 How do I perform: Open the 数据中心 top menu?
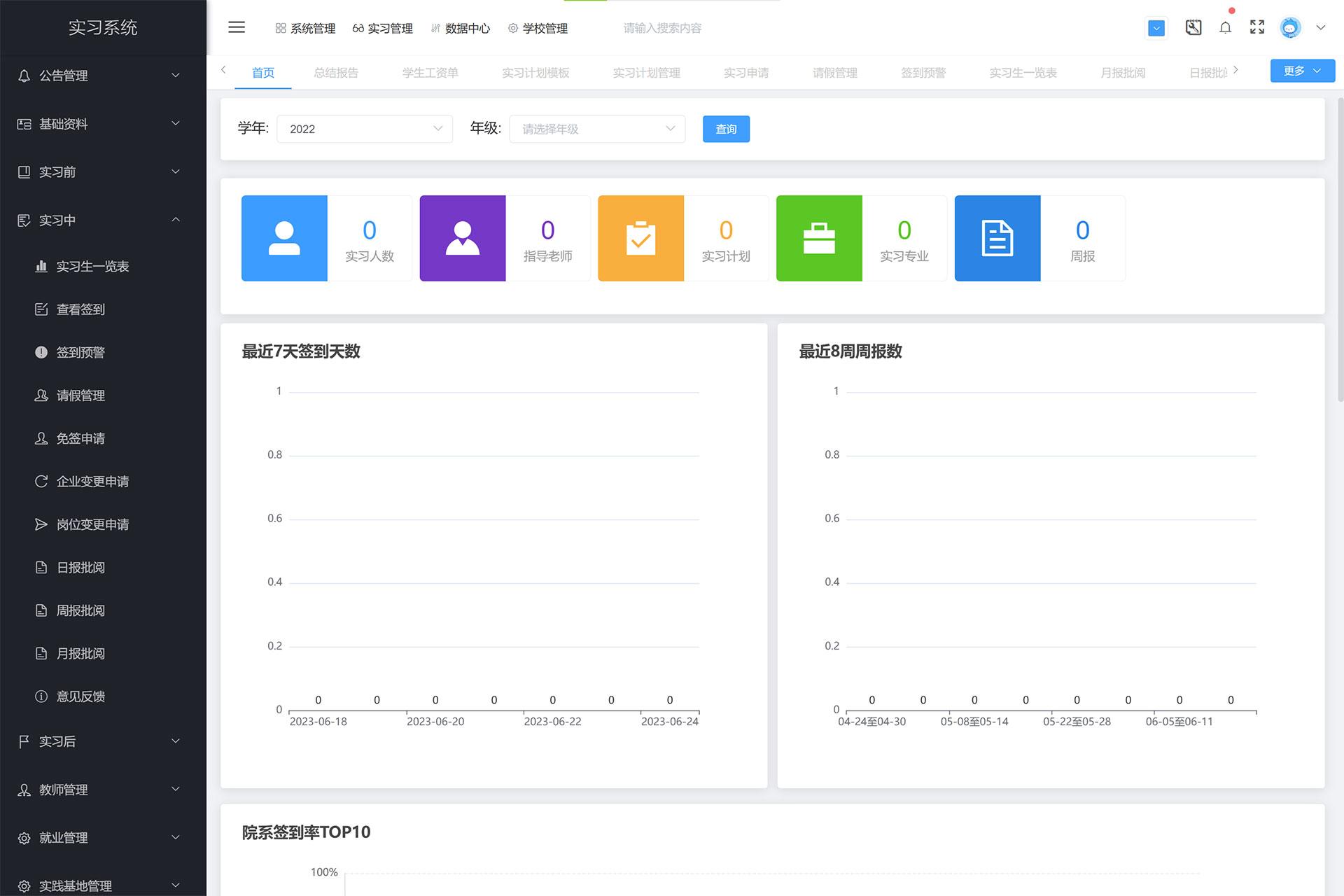click(x=460, y=28)
